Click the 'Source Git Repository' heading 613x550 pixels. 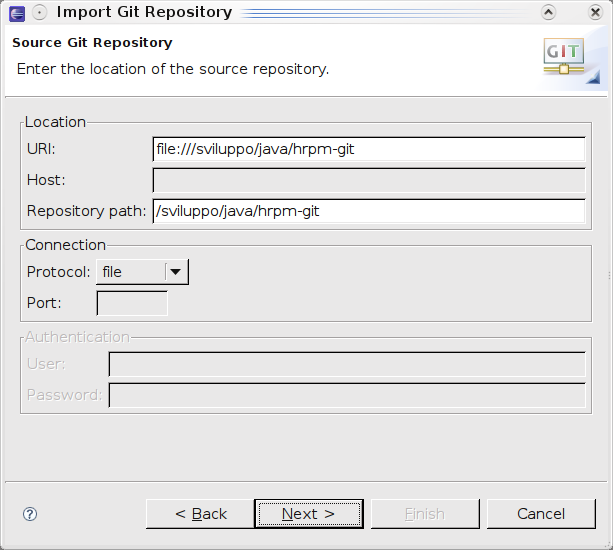[x=92, y=43]
